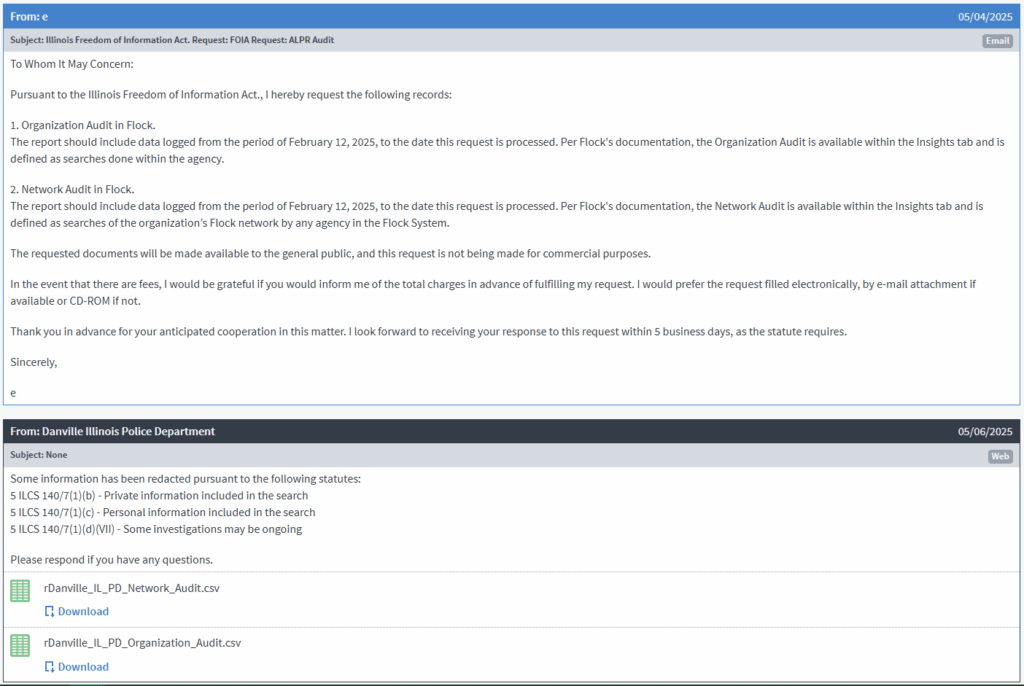Click '2. Network Audit in Flock.' text
Screen dimensions: 1024x686
click(x=72, y=189)
